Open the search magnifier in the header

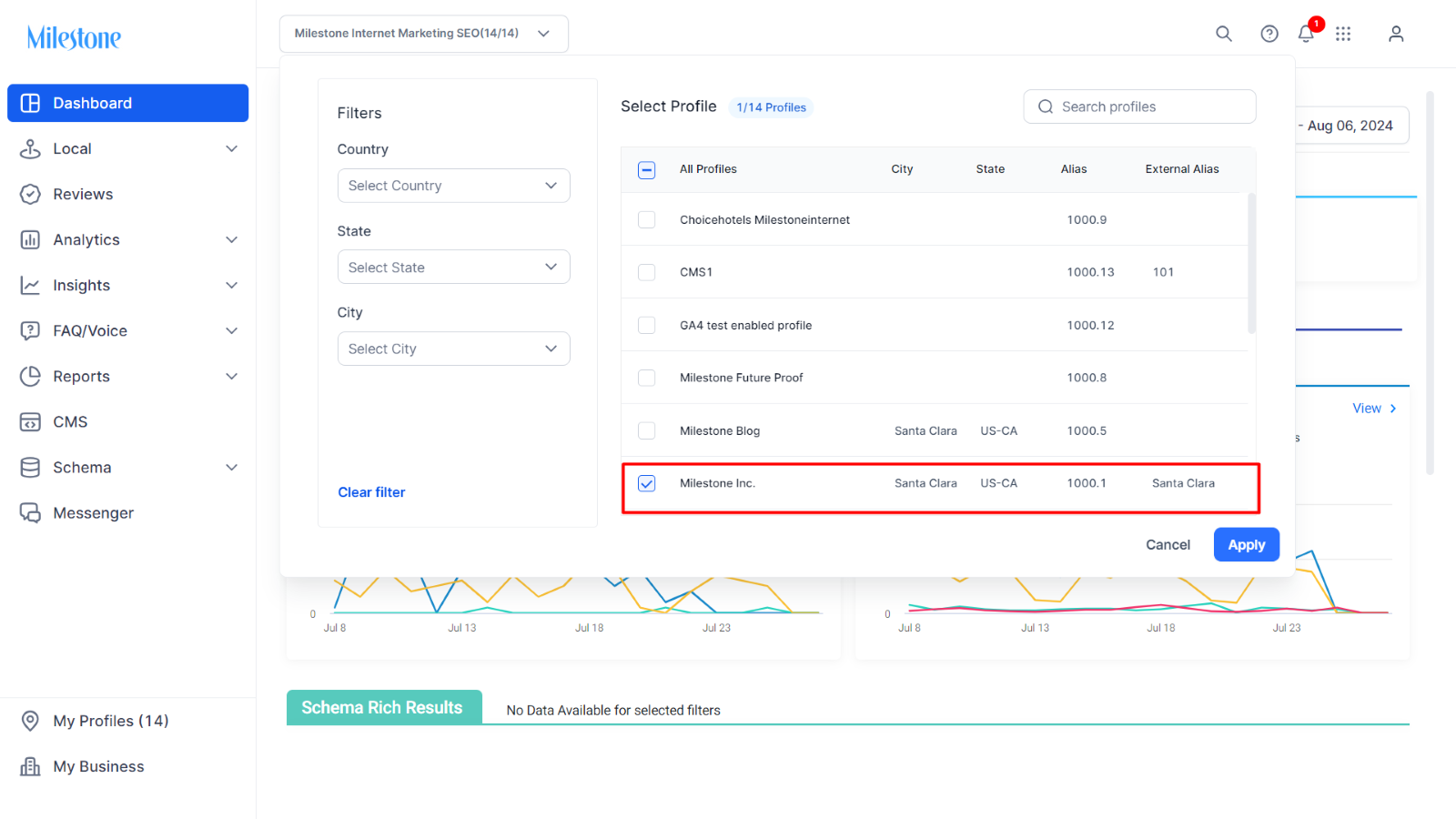point(1224,34)
